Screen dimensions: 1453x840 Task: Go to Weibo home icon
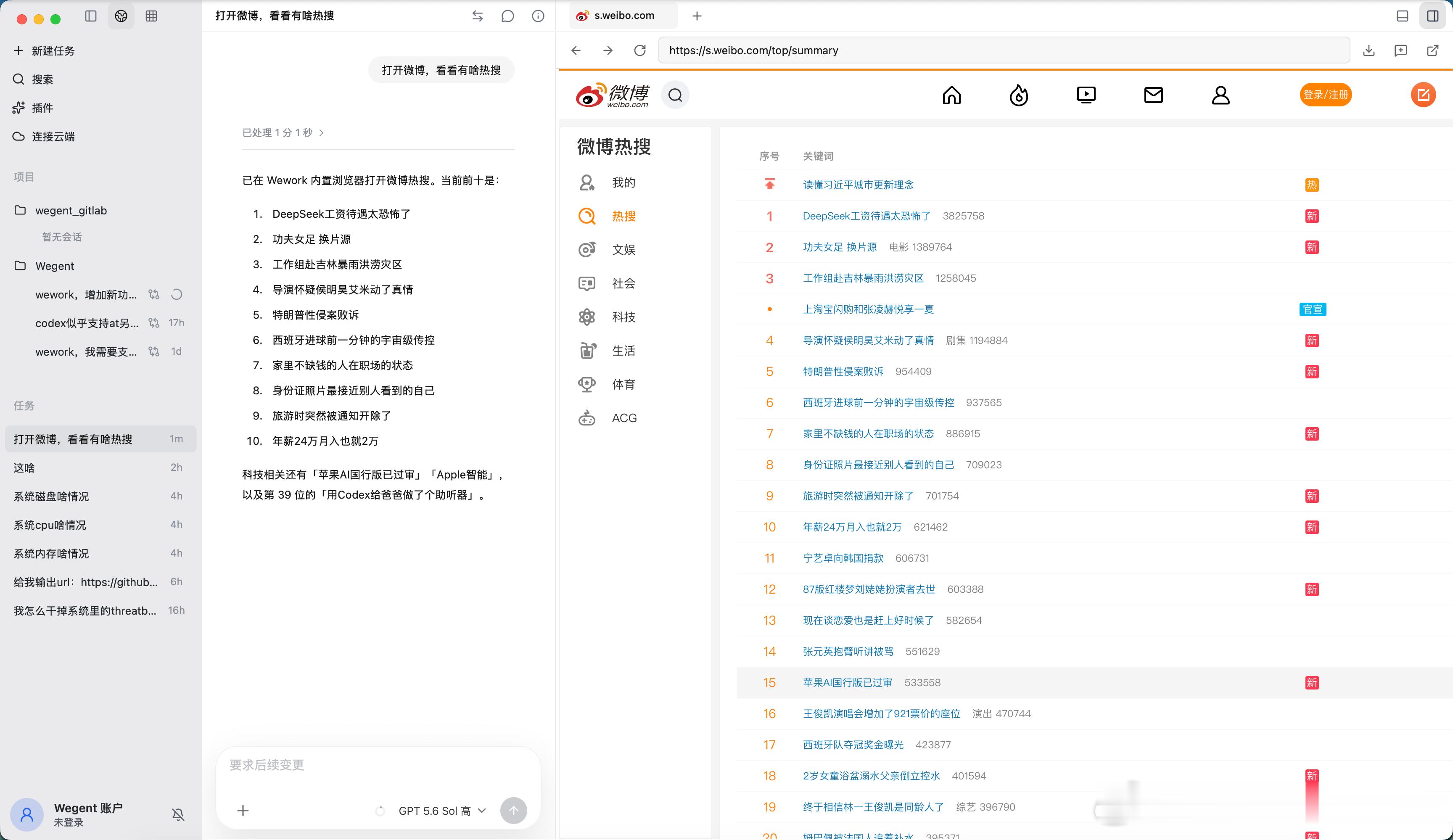click(952, 95)
